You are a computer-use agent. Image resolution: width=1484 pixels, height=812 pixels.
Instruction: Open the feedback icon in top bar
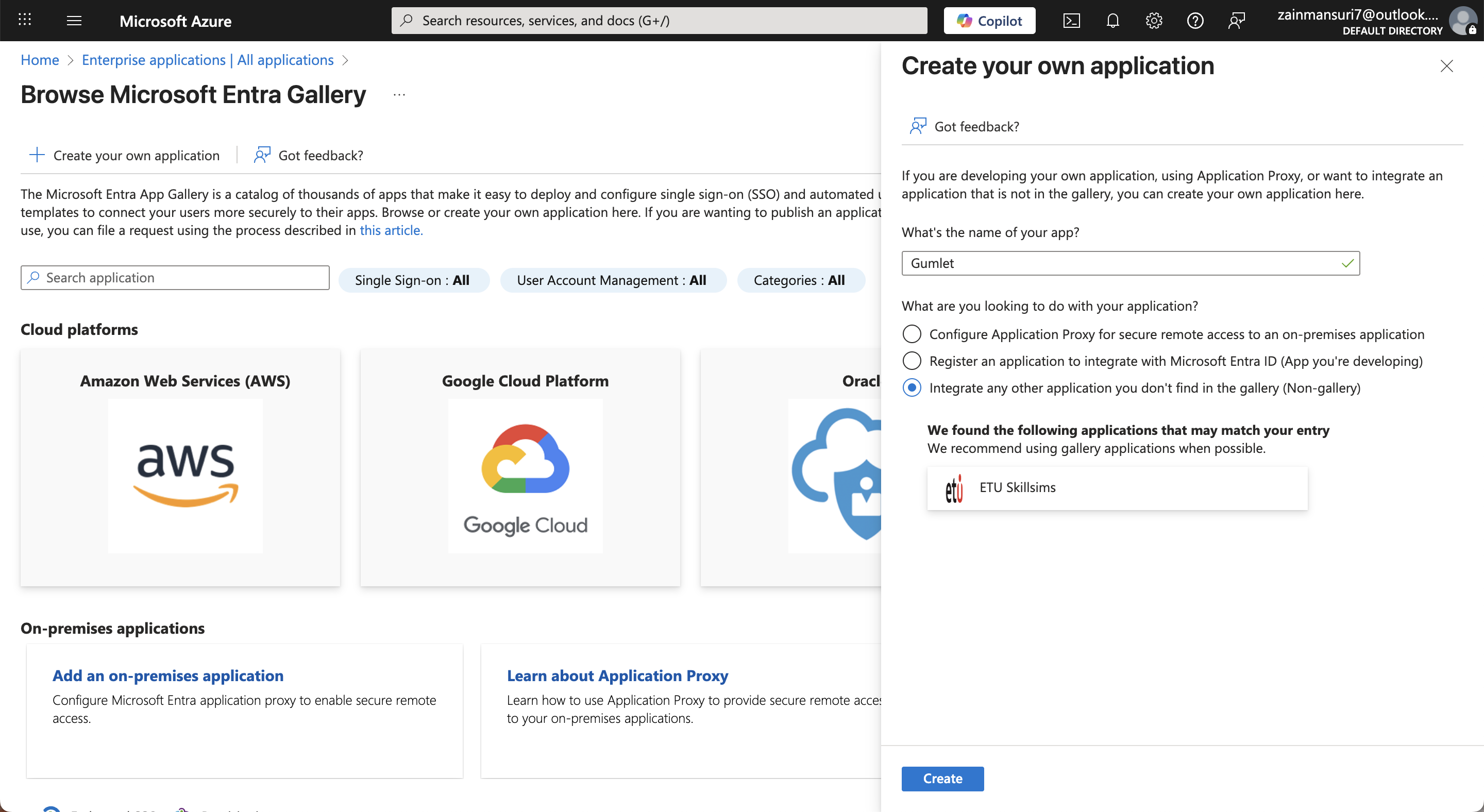1237,21
